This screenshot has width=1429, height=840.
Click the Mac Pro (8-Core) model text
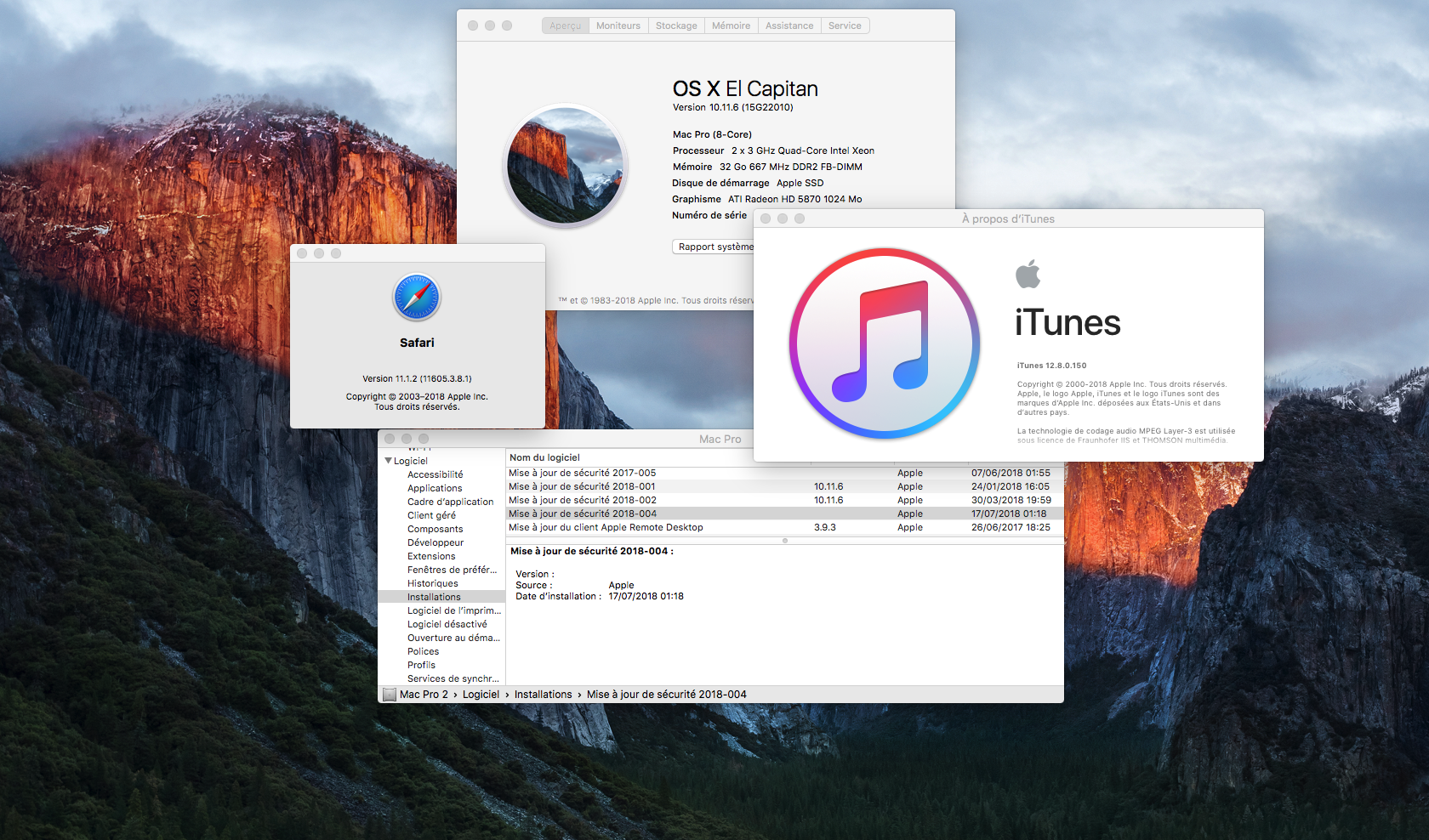(712, 134)
